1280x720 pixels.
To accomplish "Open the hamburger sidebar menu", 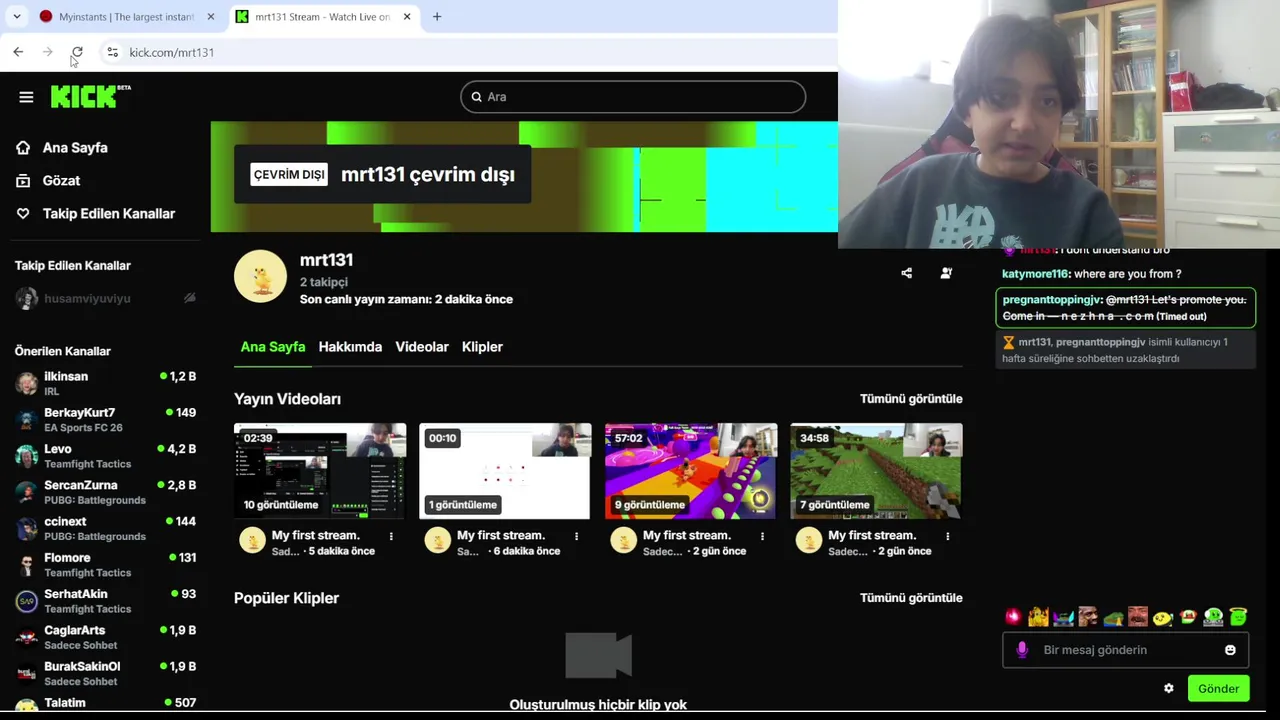I will click(x=26, y=97).
